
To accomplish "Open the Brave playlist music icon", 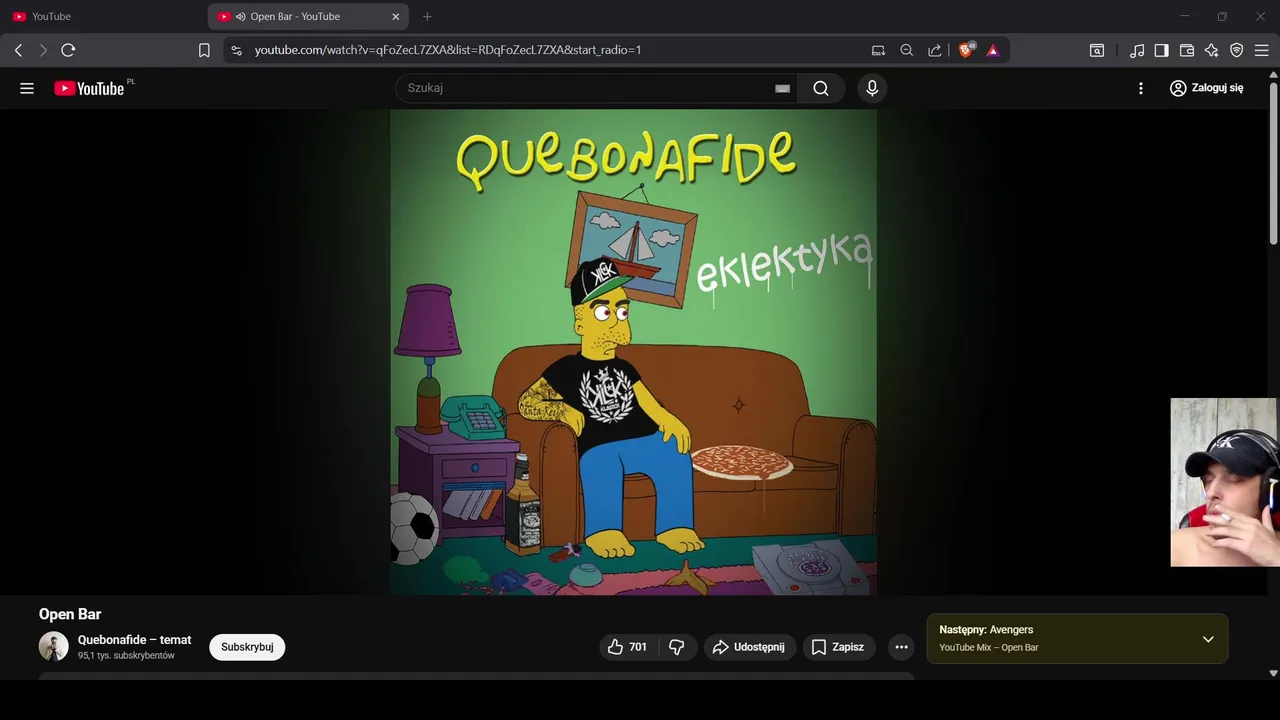I will pyautogui.click(x=1137, y=50).
